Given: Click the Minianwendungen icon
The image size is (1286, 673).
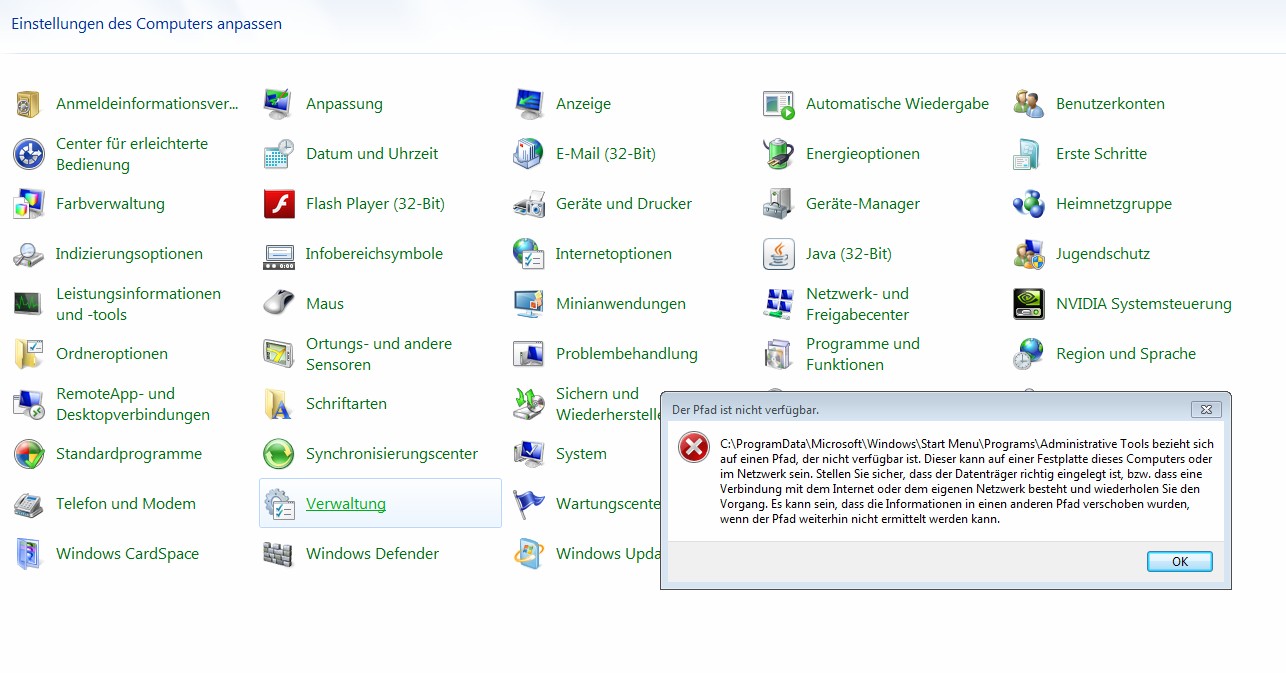Looking at the screenshot, I should coord(528,303).
